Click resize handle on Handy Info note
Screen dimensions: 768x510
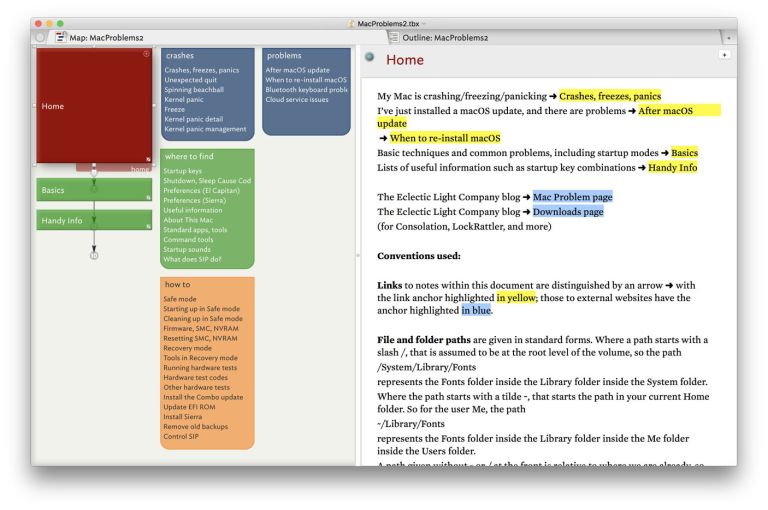[148, 226]
